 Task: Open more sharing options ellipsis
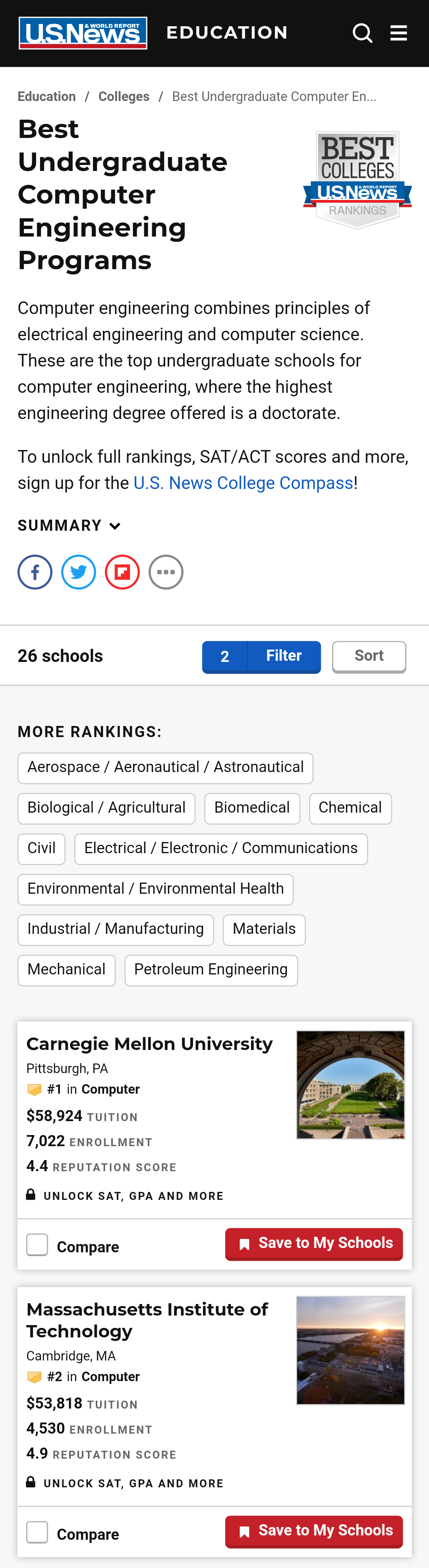166,572
